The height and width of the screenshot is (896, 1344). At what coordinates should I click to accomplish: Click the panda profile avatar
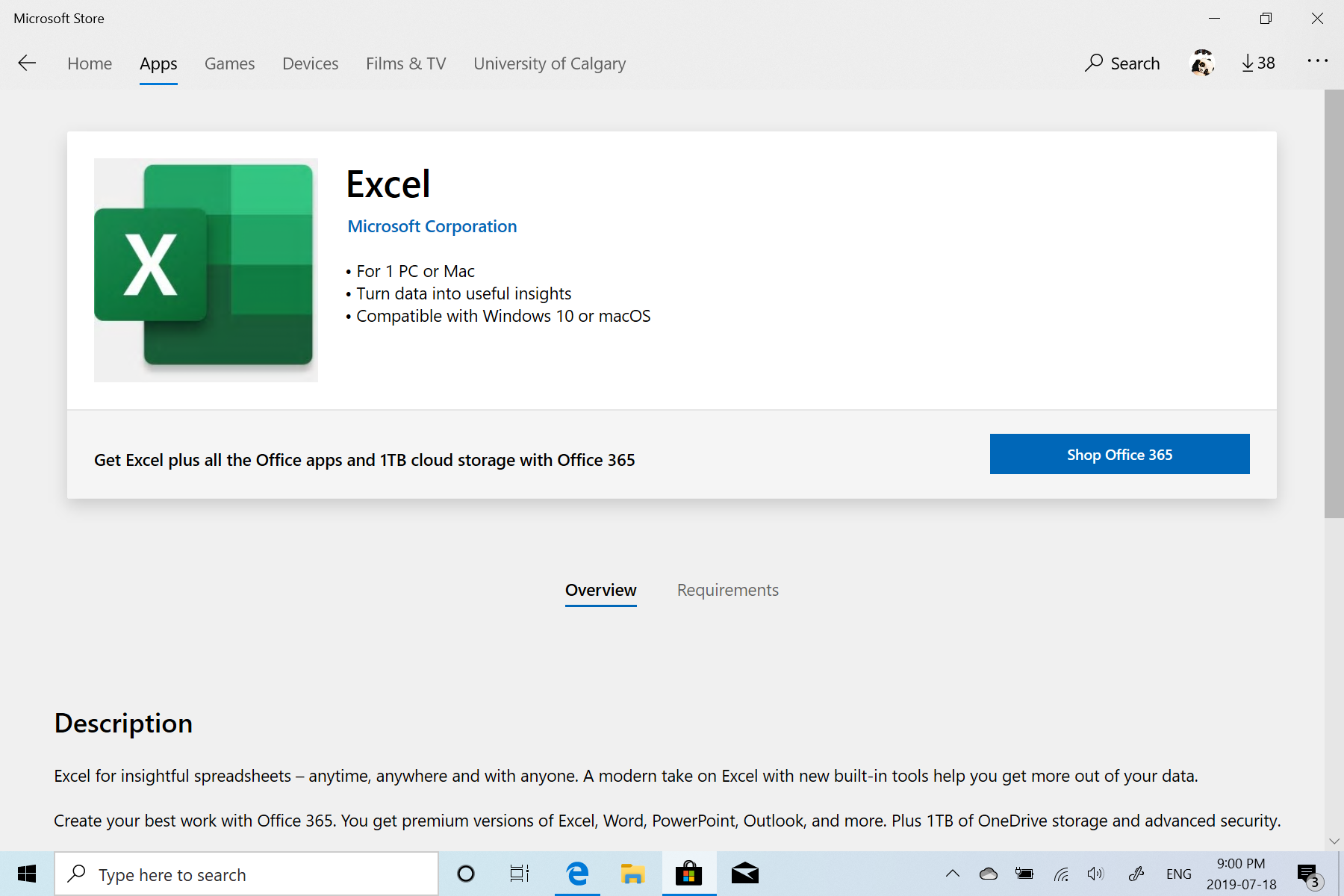(x=1202, y=63)
